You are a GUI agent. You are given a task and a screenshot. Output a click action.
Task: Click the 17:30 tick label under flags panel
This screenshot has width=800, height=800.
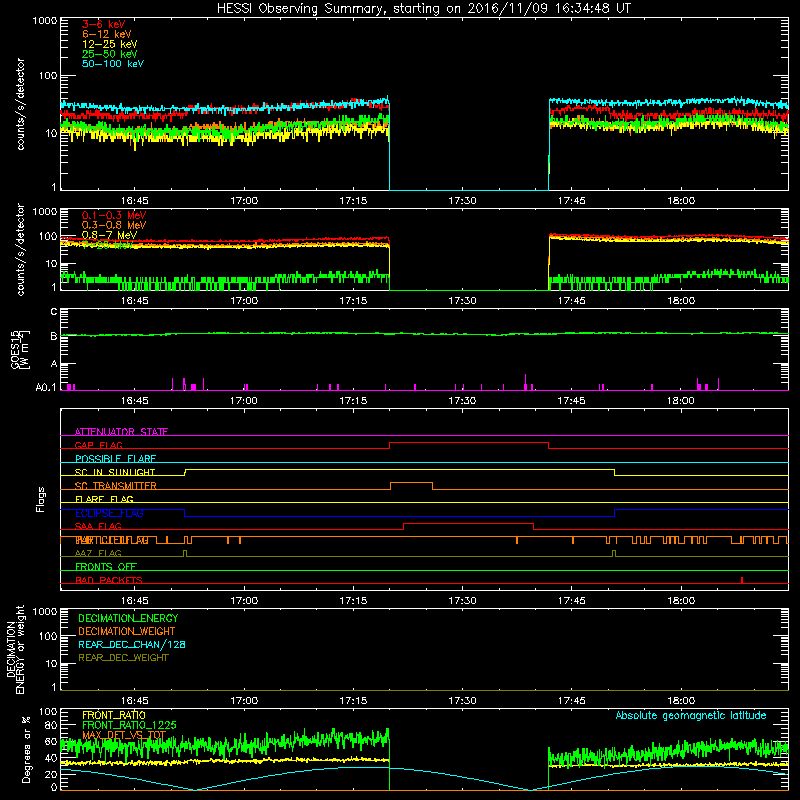coord(462,601)
